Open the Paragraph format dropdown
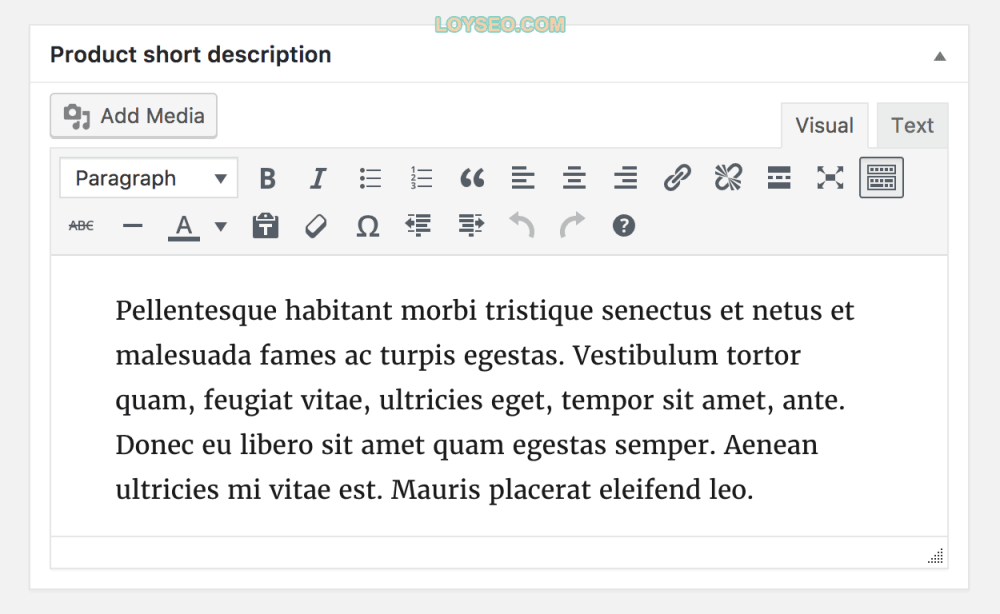 149,178
